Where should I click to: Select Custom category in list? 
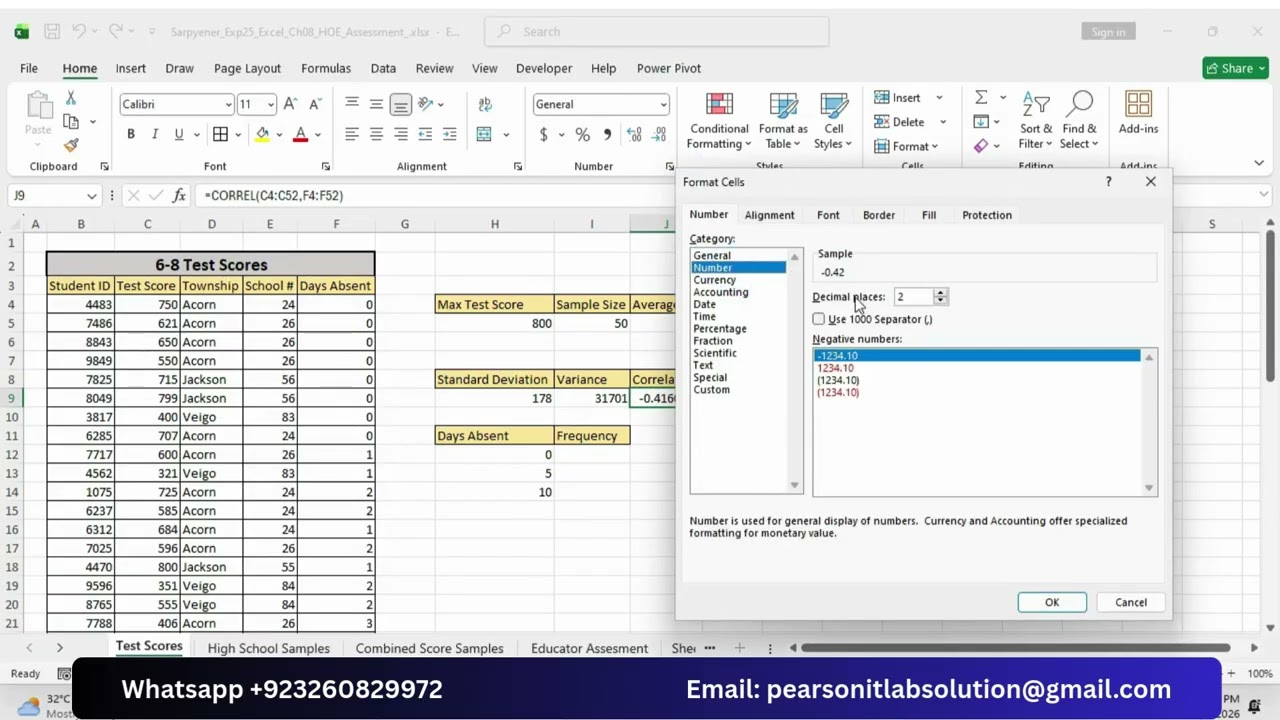tap(712, 390)
